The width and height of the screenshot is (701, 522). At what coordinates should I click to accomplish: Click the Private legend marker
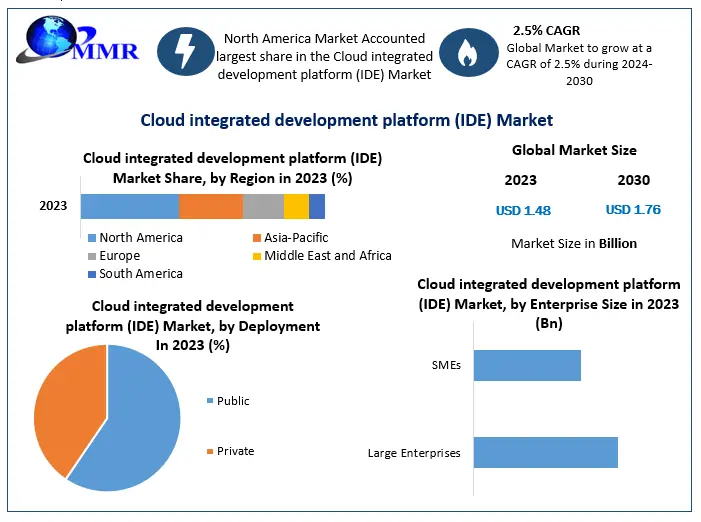209,451
